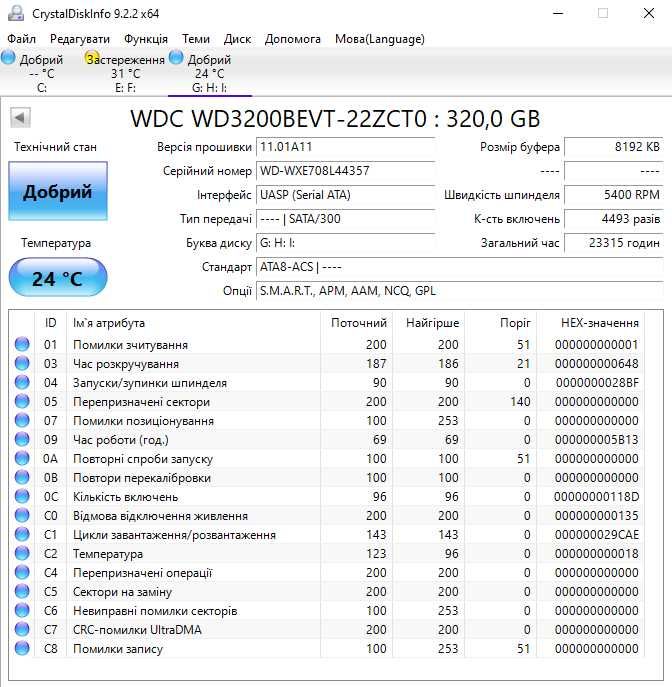This screenshot has width=672, height=687.
Task: Click status icon of attribute 09 row
Action: click(x=22, y=439)
